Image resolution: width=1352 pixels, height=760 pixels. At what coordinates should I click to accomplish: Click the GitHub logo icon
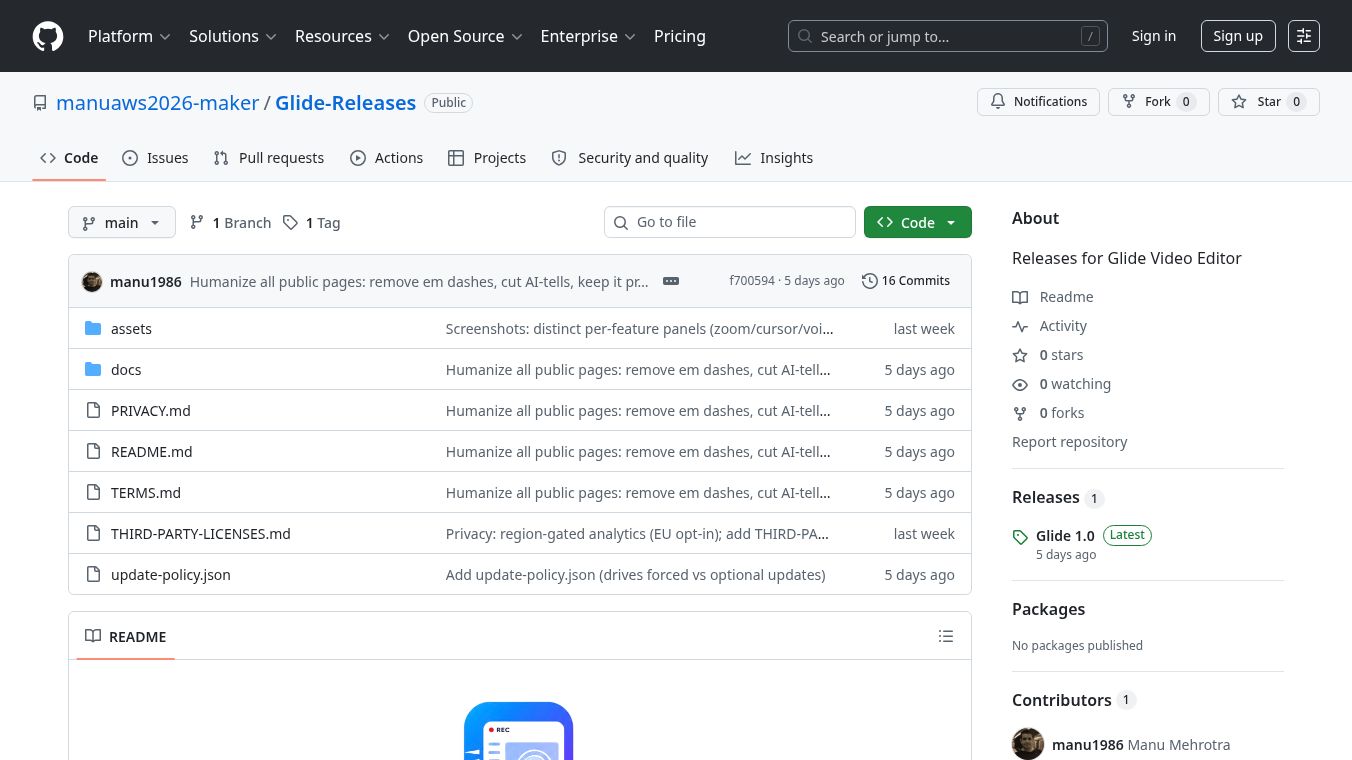48,36
